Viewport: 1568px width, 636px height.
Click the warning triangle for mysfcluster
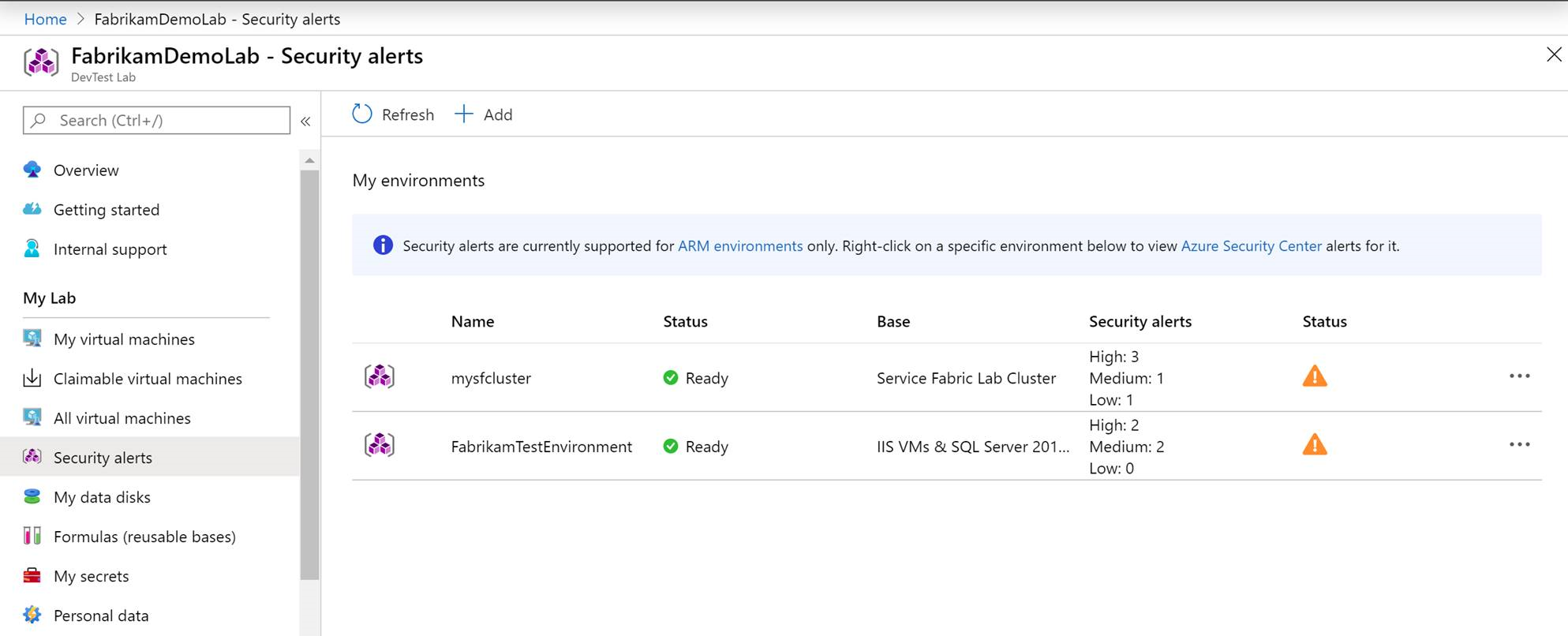1315,376
